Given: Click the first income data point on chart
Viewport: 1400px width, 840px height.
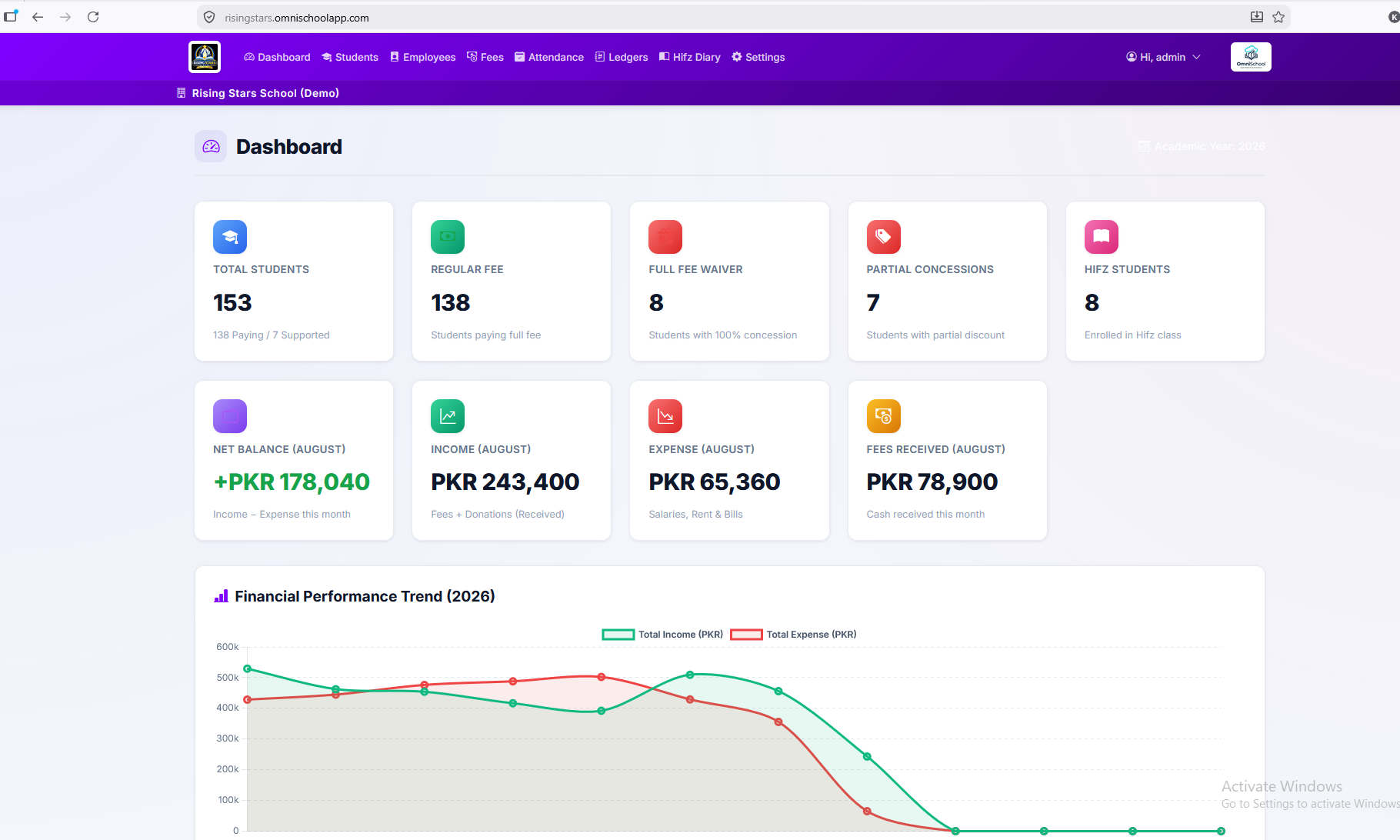Looking at the screenshot, I should point(248,668).
